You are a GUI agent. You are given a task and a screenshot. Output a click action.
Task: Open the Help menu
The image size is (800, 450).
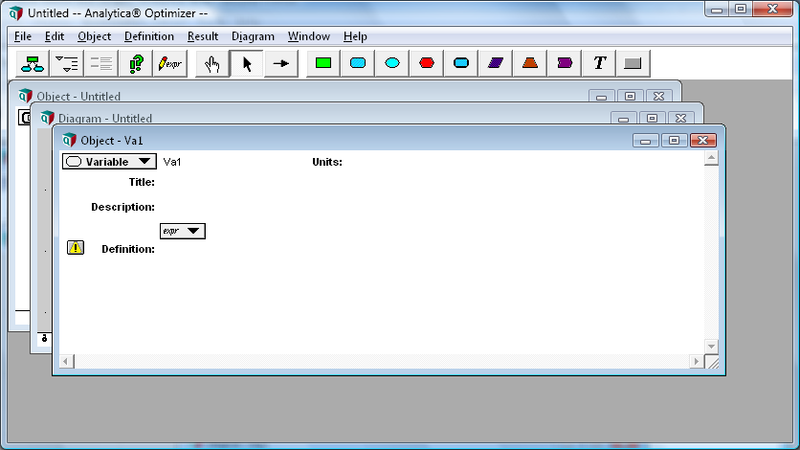tap(355, 37)
